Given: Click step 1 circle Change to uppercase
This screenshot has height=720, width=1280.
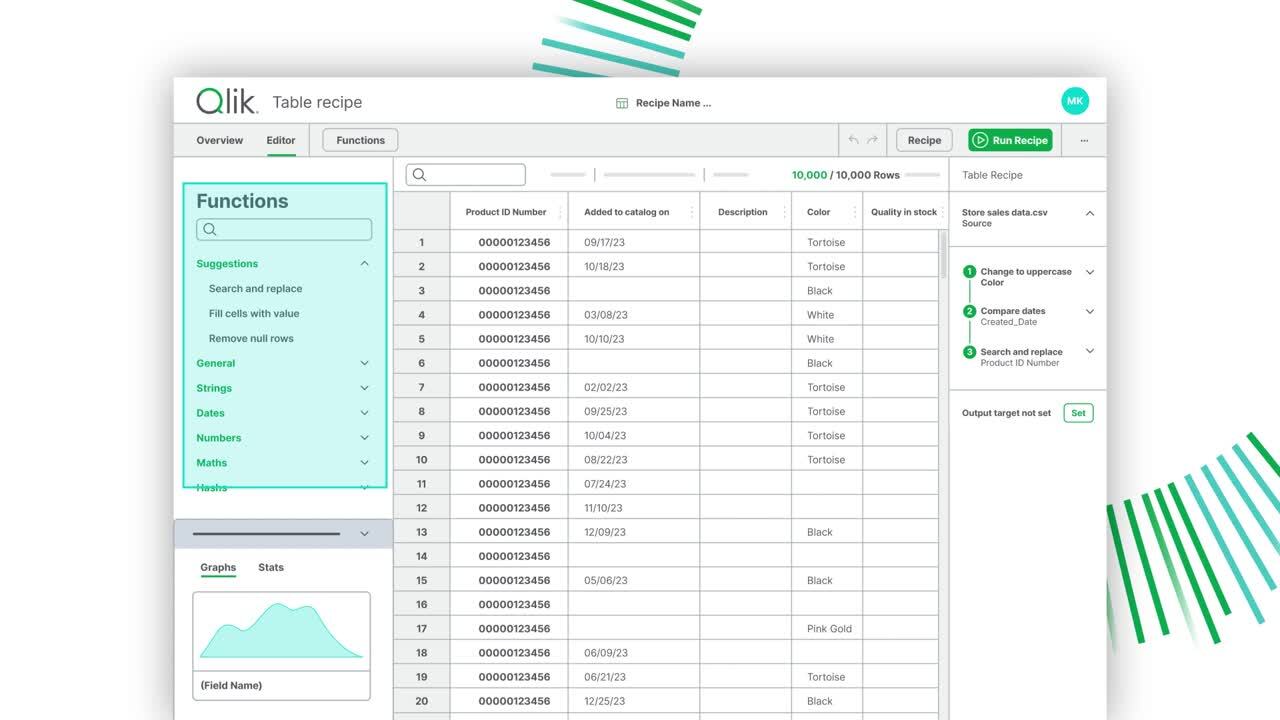Looking at the screenshot, I should (x=969, y=272).
